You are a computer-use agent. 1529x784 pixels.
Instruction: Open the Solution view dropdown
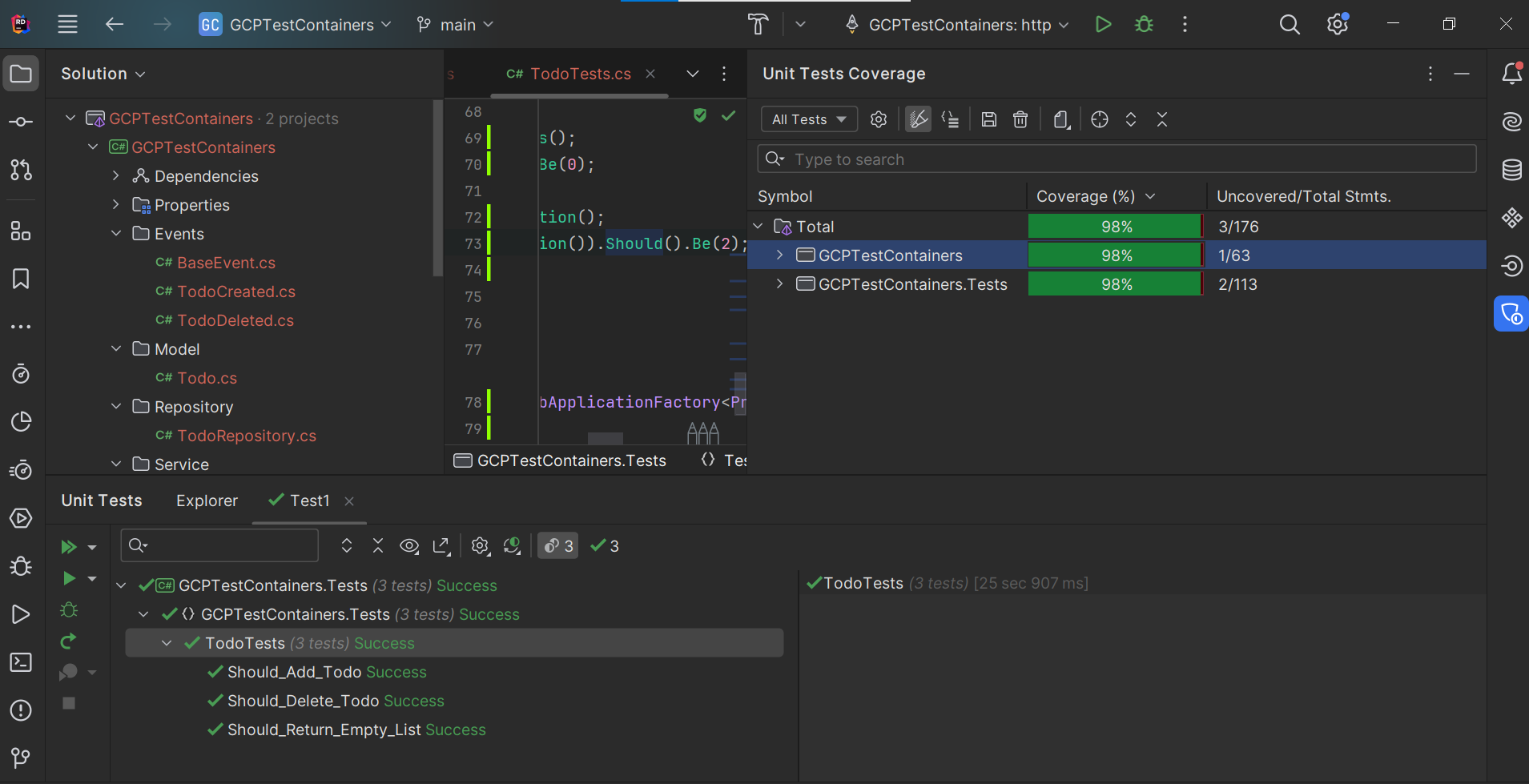pyautogui.click(x=103, y=74)
